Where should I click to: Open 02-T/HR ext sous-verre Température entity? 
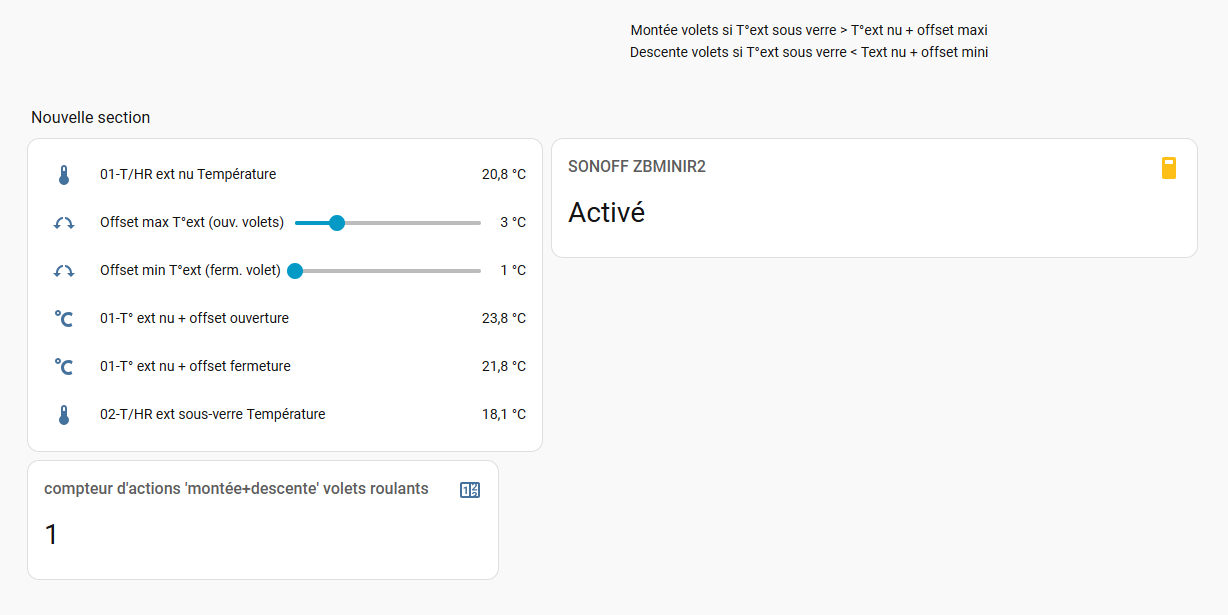212,414
